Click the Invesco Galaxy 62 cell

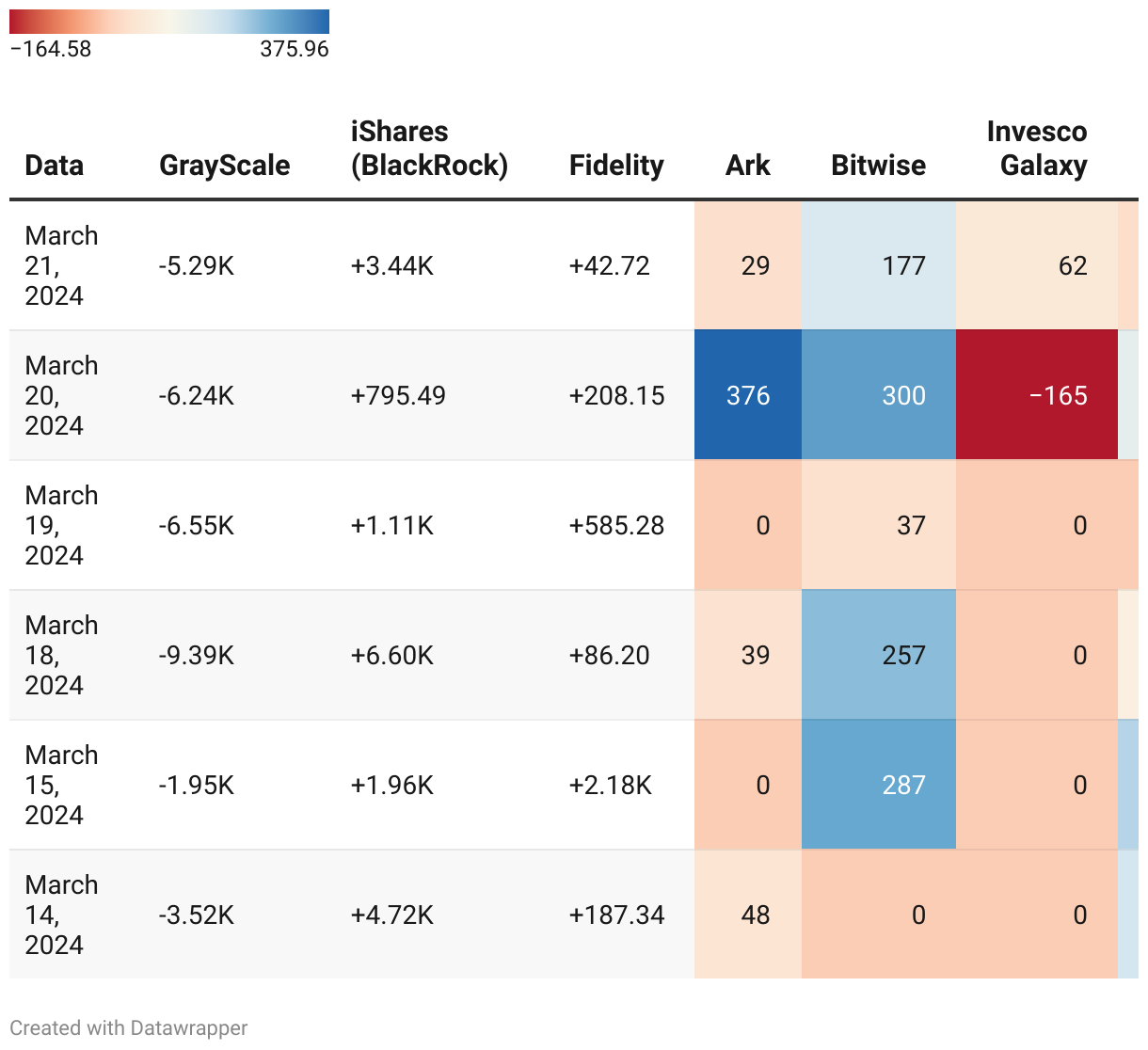(1037, 265)
